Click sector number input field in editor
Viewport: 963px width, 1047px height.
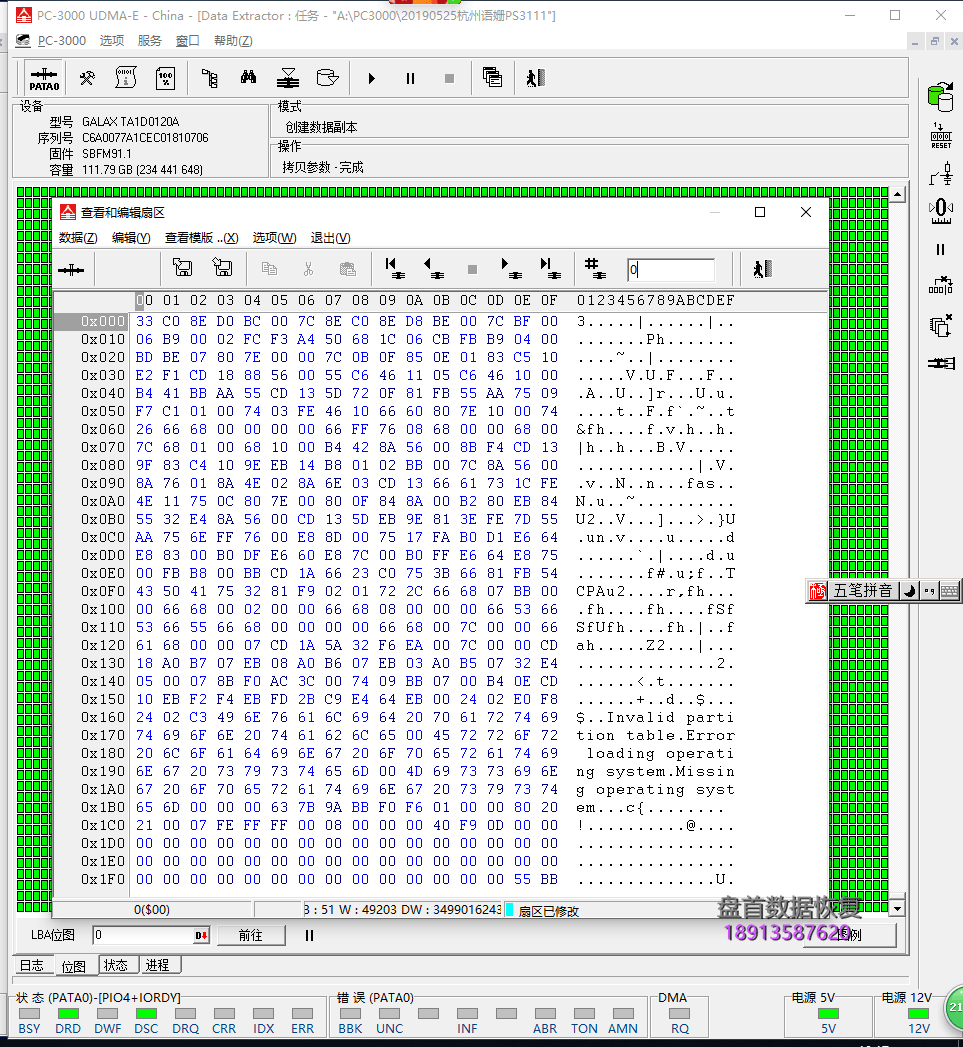(670, 270)
